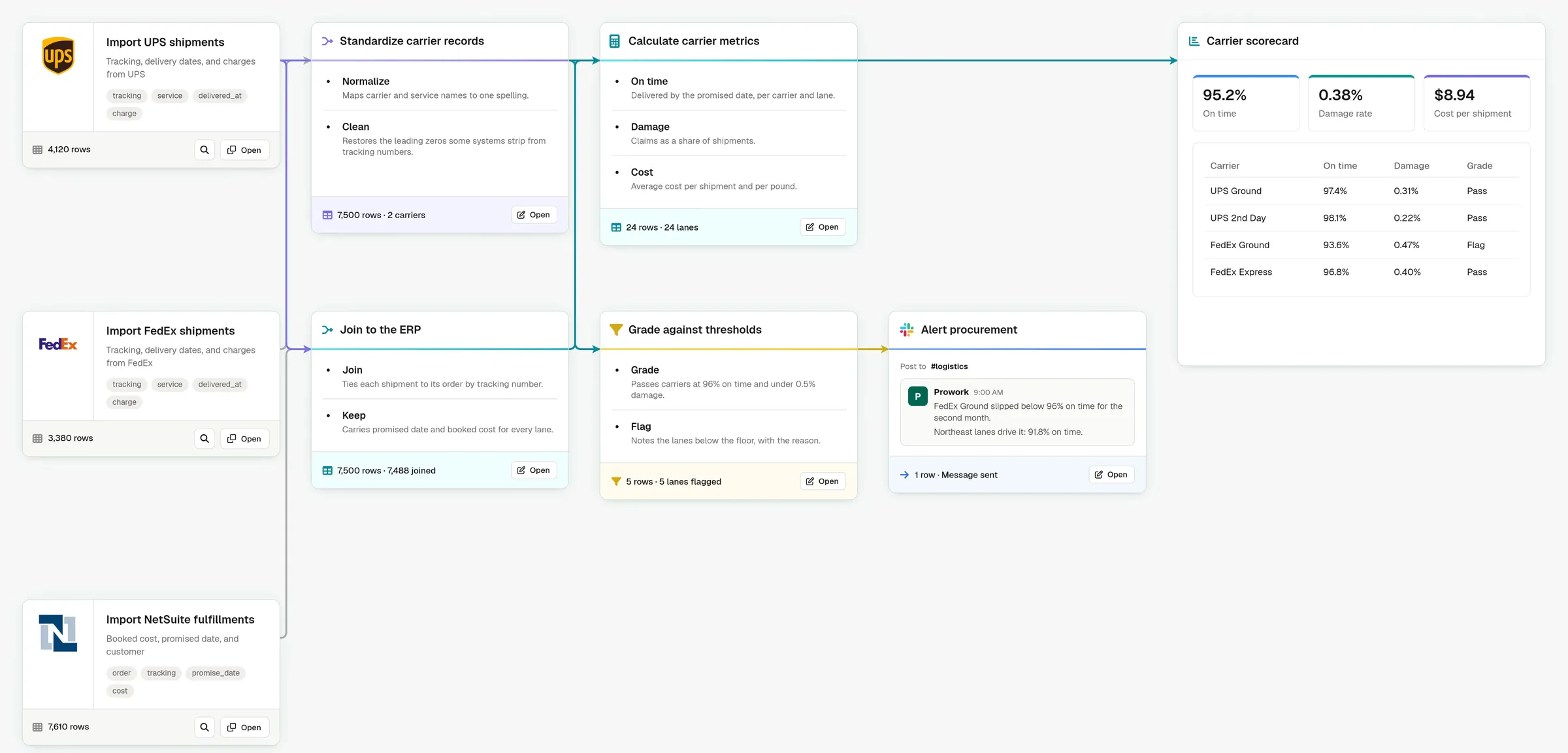The image size is (1568, 753).
Task: Open the Calculate carrier metrics step
Action: point(823,227)
